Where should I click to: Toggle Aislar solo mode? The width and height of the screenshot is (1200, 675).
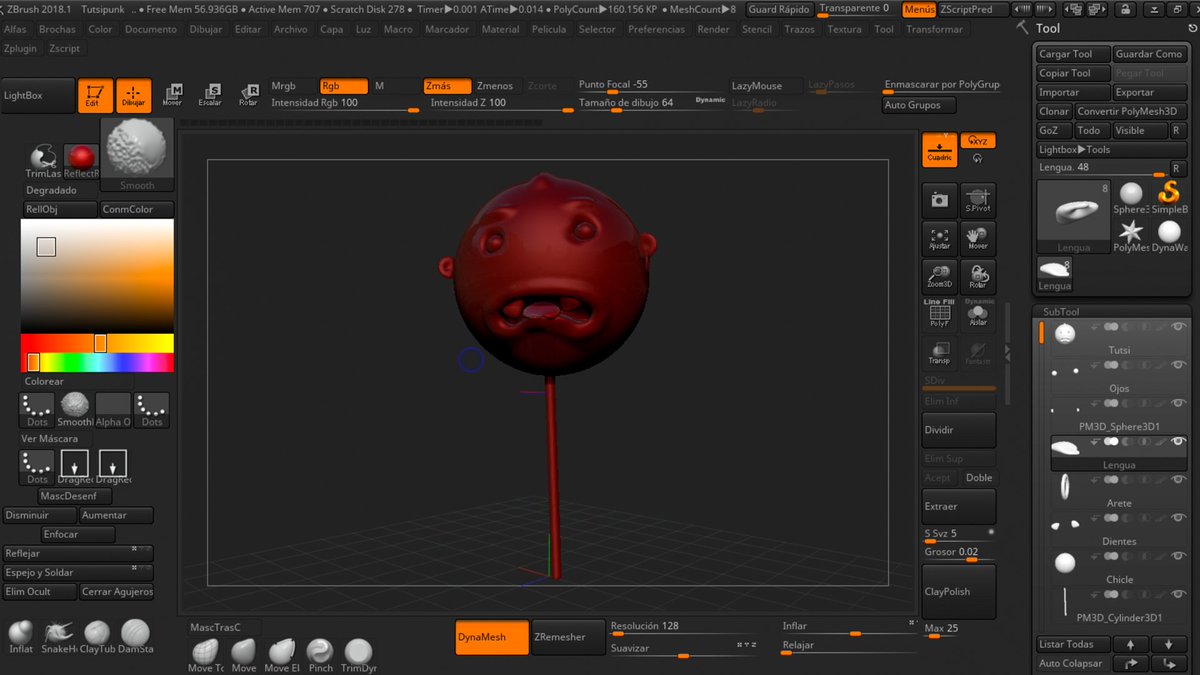[x=978, y=315]
